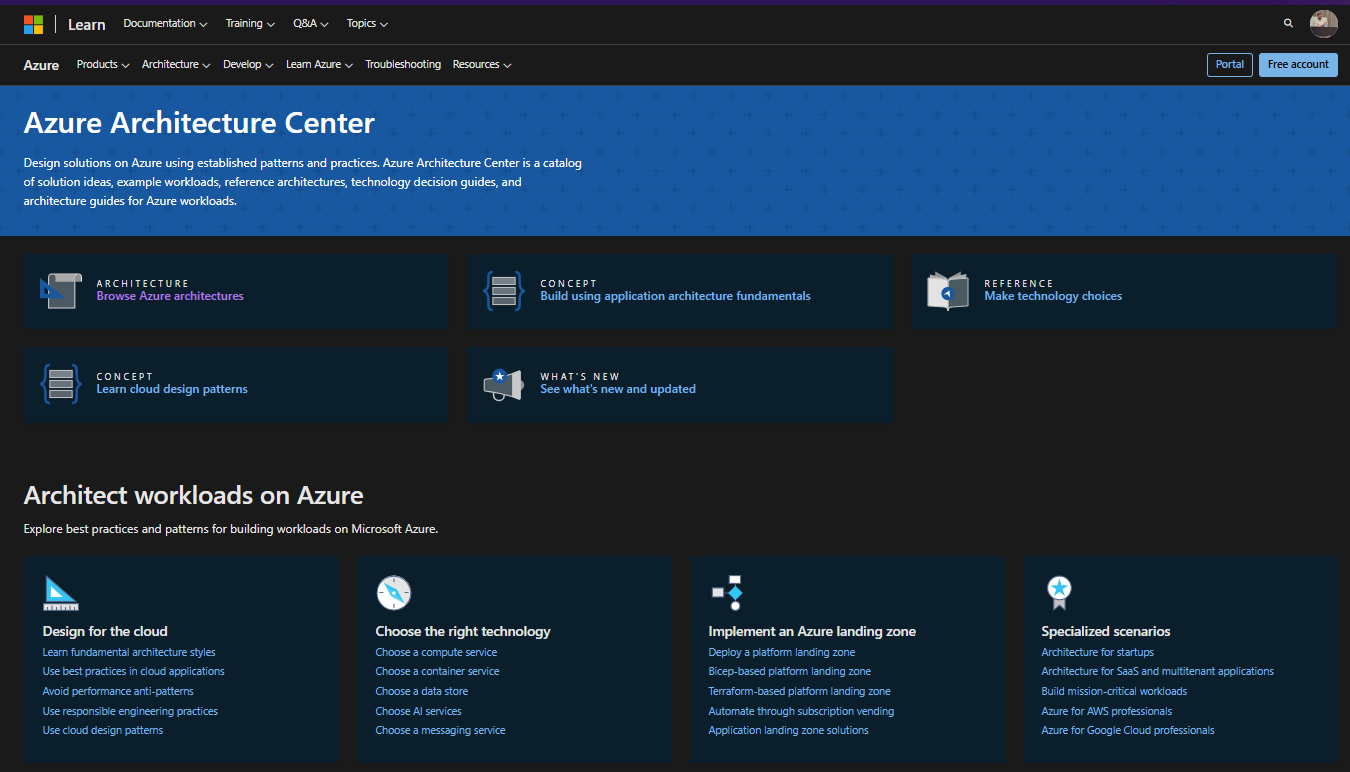The width and height of the screenshot is (1350, 772).
Task: Expand the Products dropdown in Azure bar
Action: coord(103,65)
